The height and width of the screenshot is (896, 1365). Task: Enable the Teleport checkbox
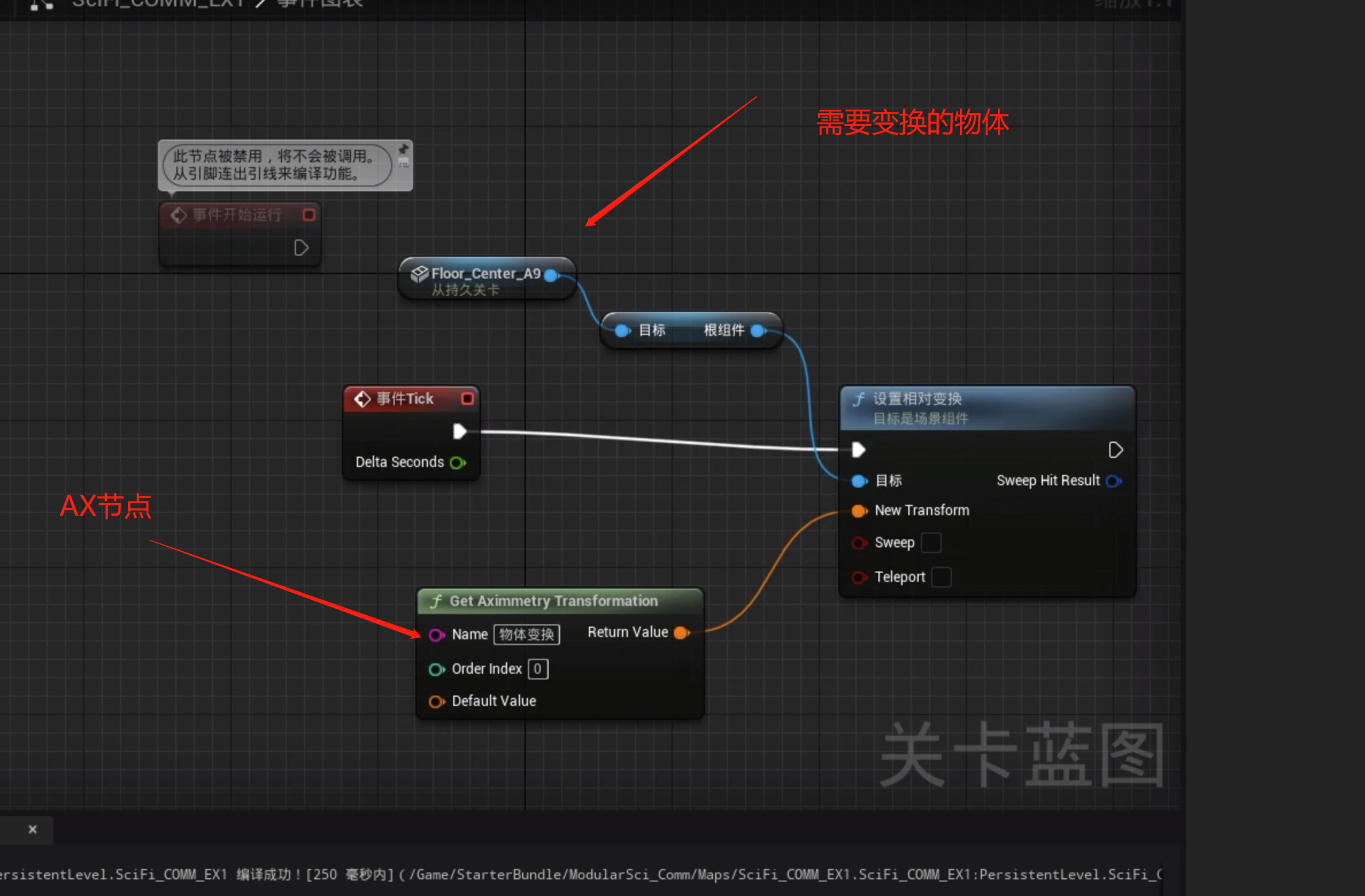(x=941, y=577)
